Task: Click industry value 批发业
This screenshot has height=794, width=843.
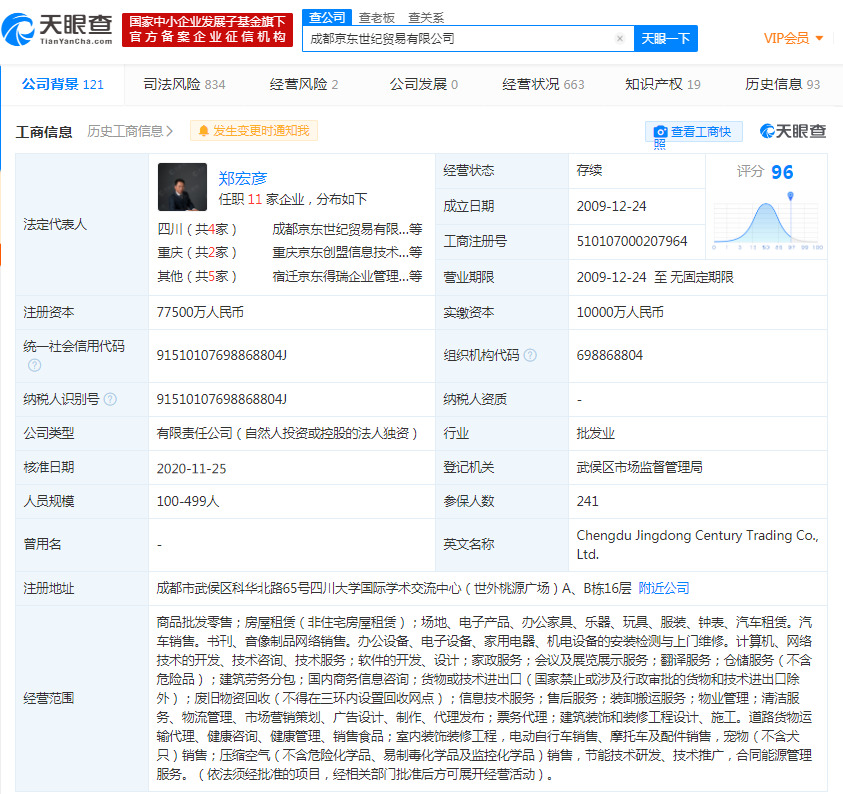Action: (x=595, y=433)
